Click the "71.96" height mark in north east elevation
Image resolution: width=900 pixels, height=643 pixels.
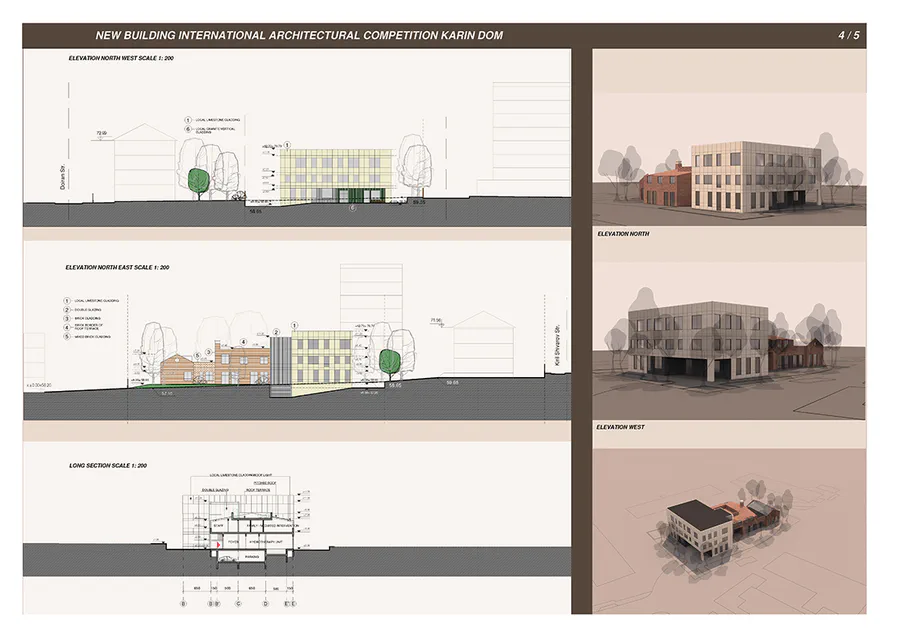[436, 320]
